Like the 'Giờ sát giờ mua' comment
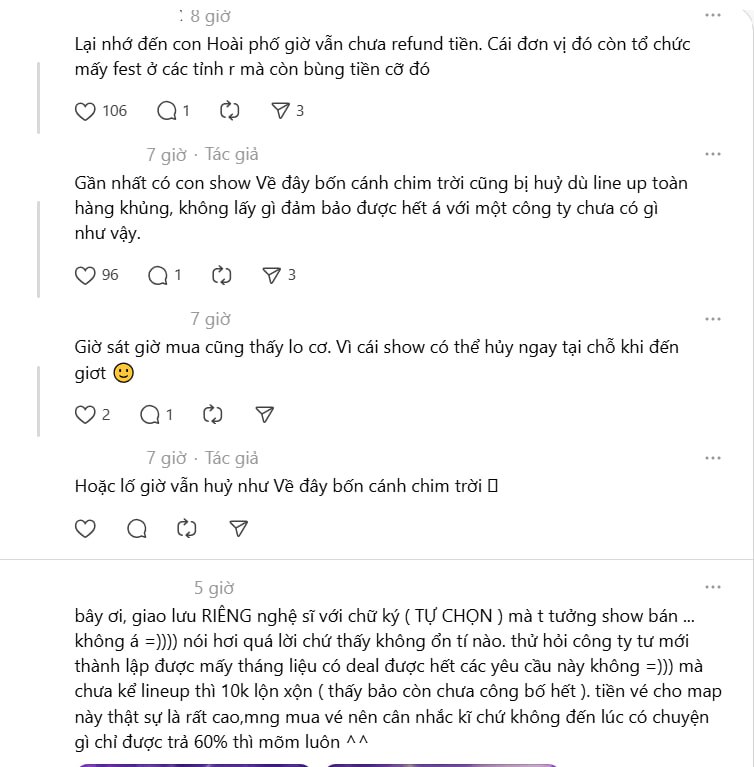Image resolution: width=754 pixels, height=767 pixels. tap(86, 414)
